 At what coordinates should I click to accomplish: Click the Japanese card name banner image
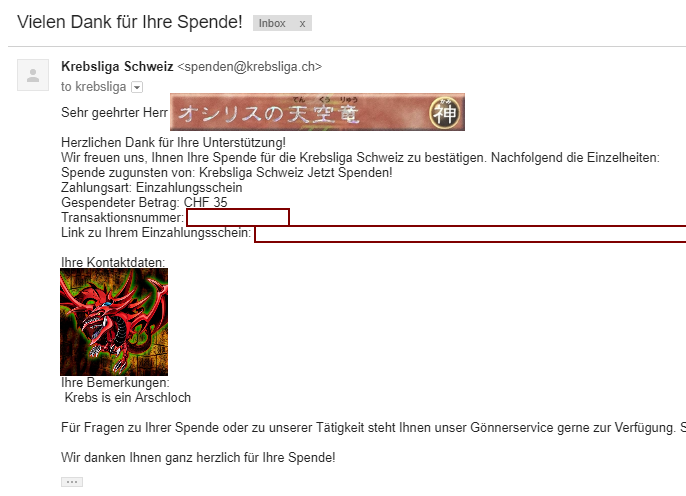[317, 112]
